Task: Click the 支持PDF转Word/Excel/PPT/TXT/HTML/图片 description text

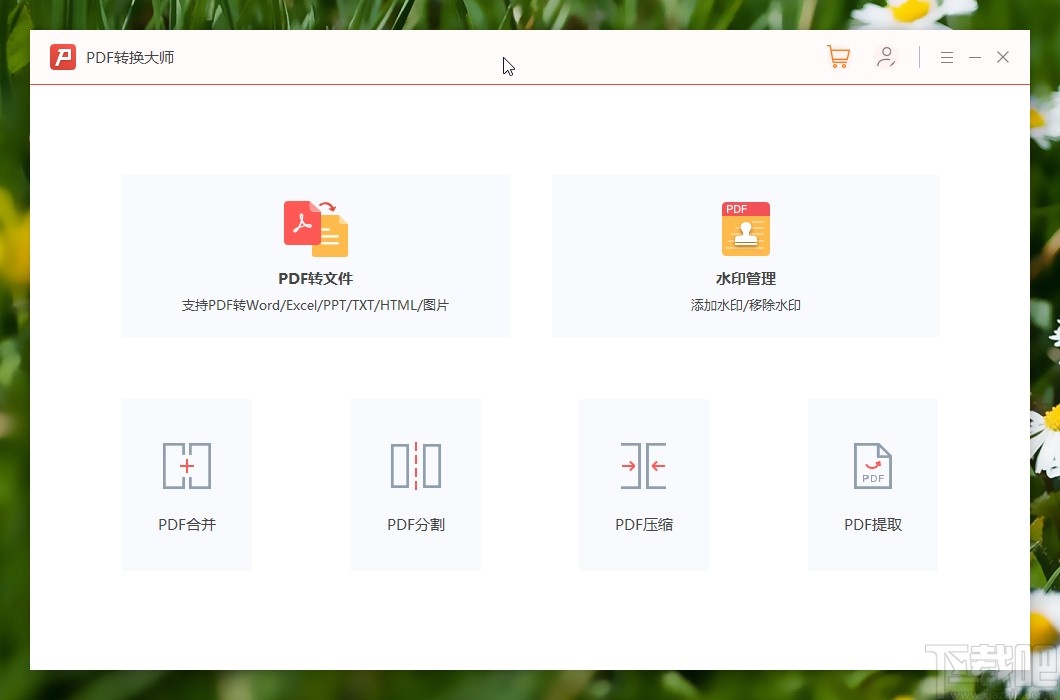Action: [315, 305]
